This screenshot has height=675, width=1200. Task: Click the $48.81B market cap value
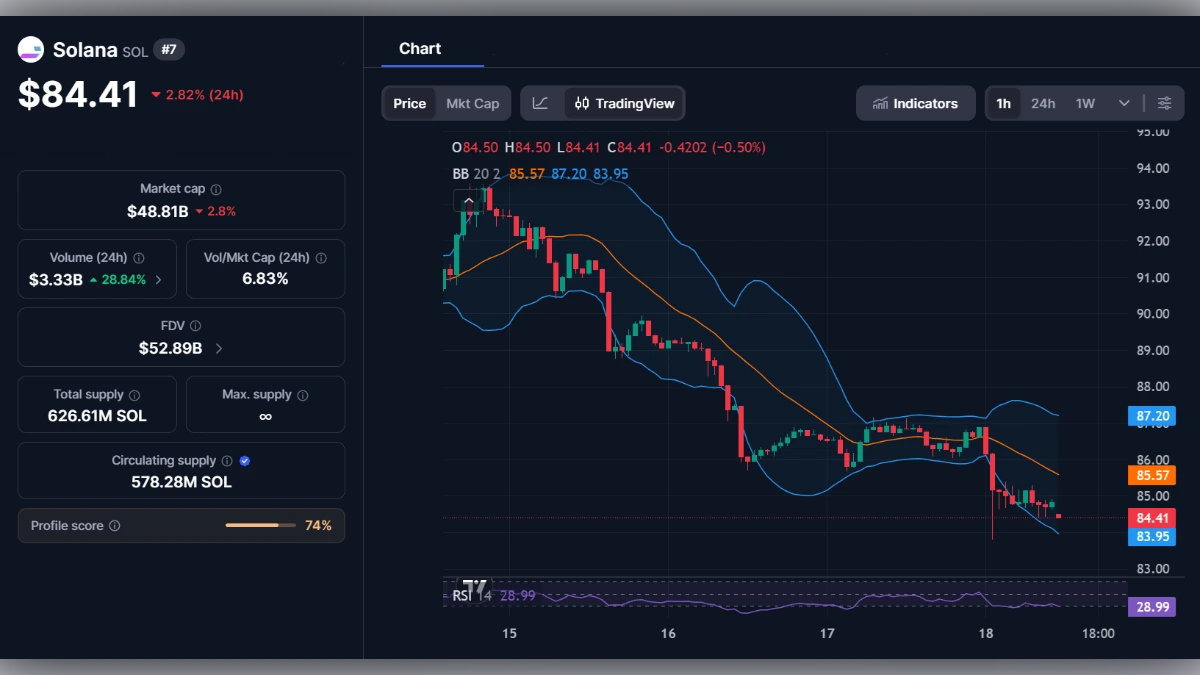tap(158, 211)
